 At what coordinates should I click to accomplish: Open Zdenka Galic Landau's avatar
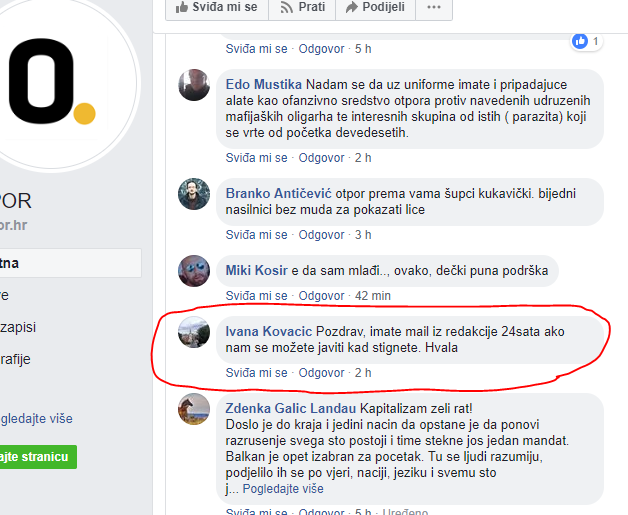pos(194,409)
